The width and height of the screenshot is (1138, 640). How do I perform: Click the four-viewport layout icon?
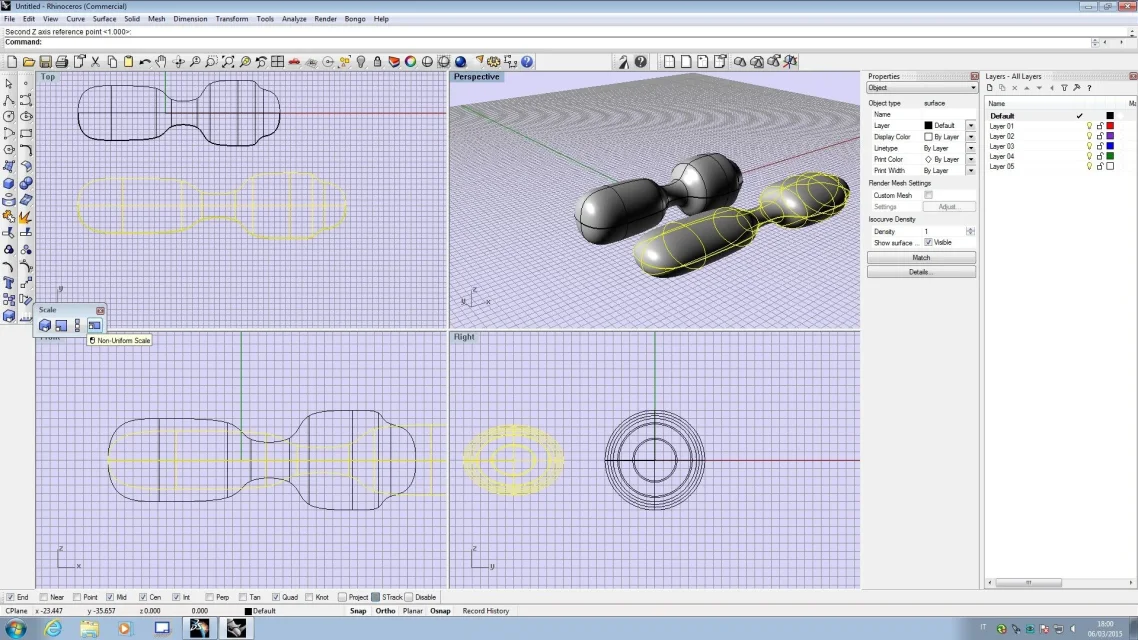coord(277,62)
